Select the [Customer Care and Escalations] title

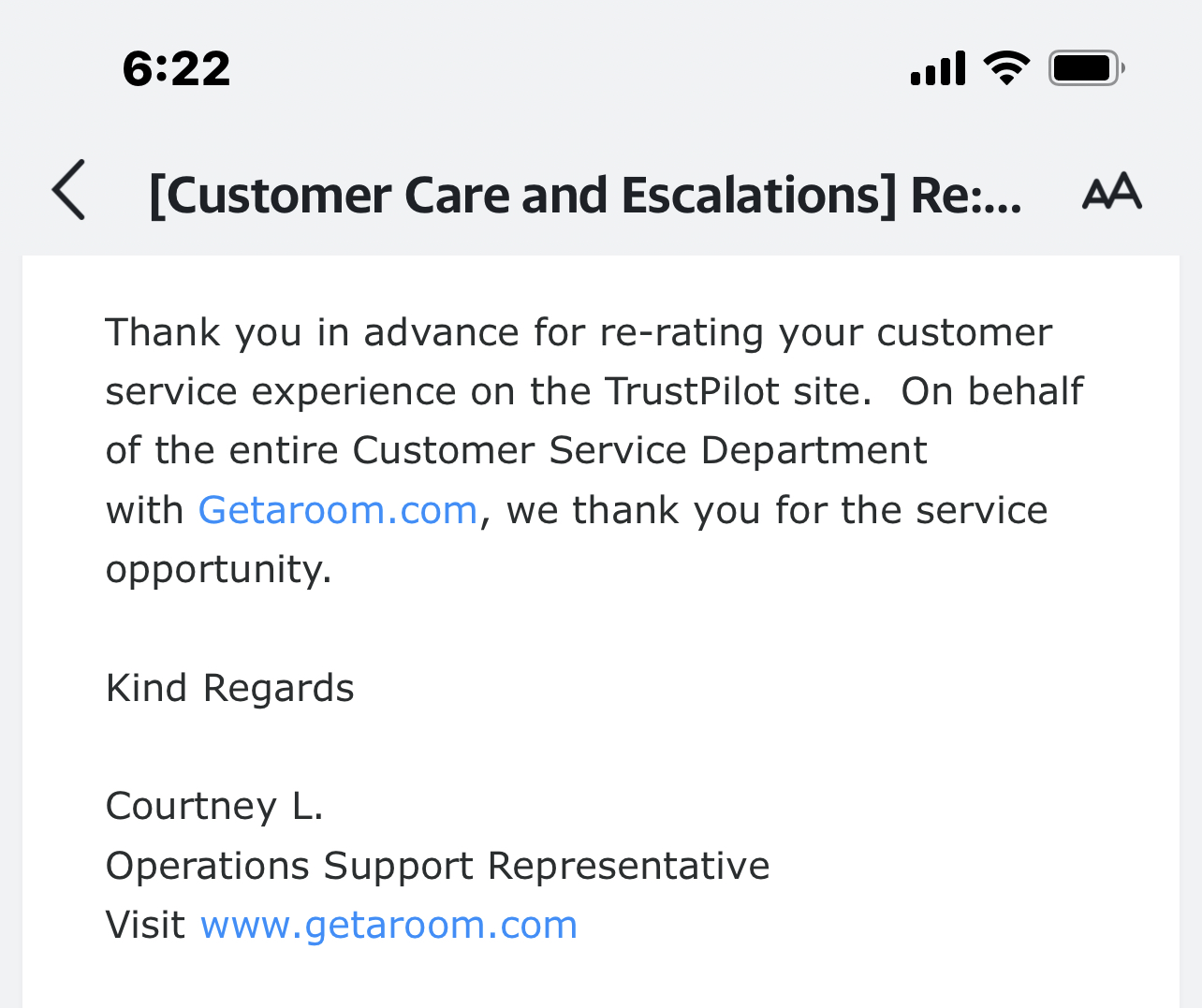click(x=586, y=194)
